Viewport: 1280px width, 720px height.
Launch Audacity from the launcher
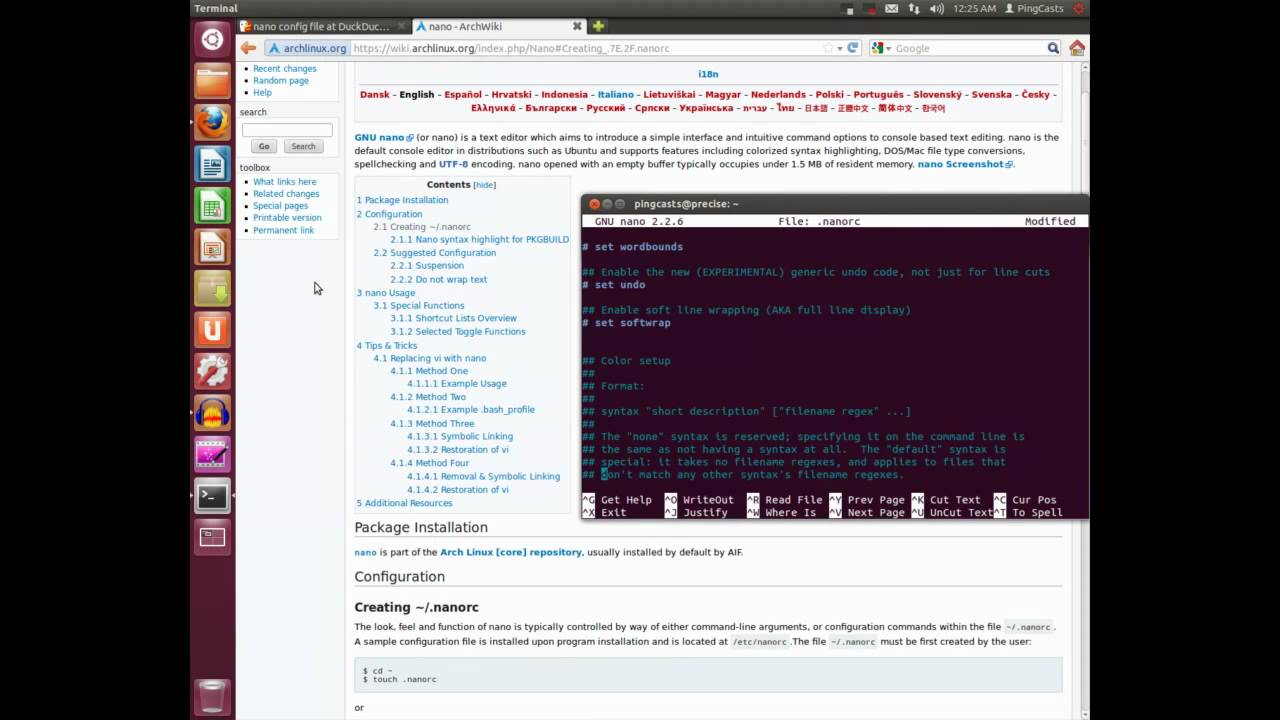pyautogui.click(x=212, y=412)
